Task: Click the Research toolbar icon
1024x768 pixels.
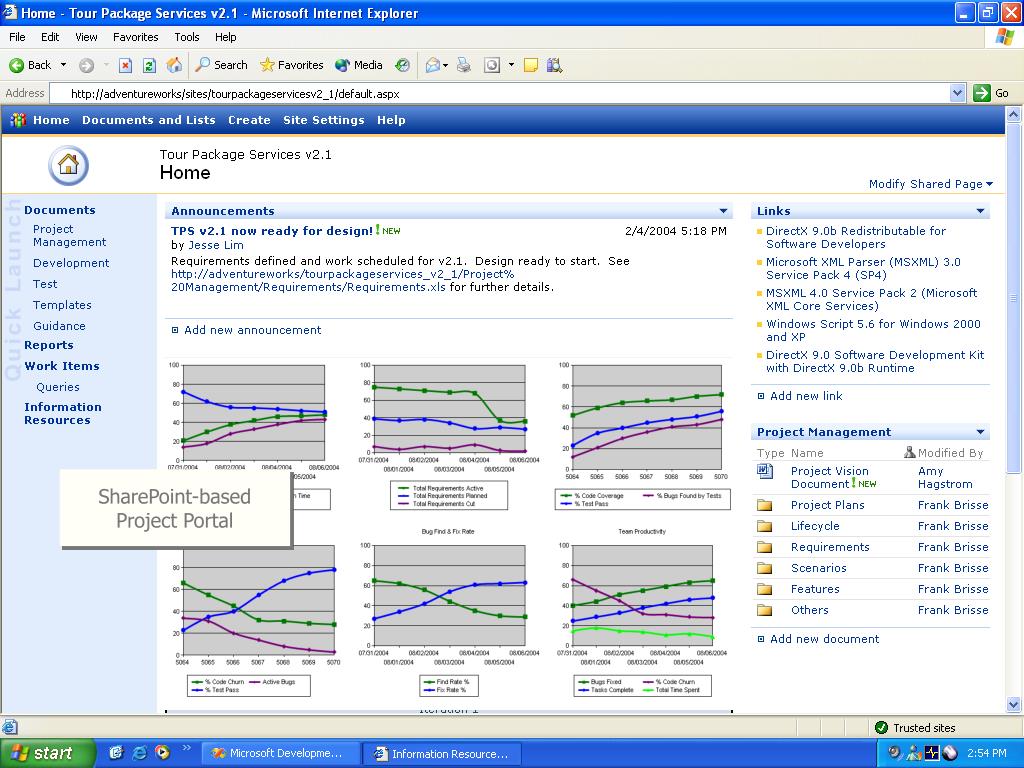Action: 554,65
